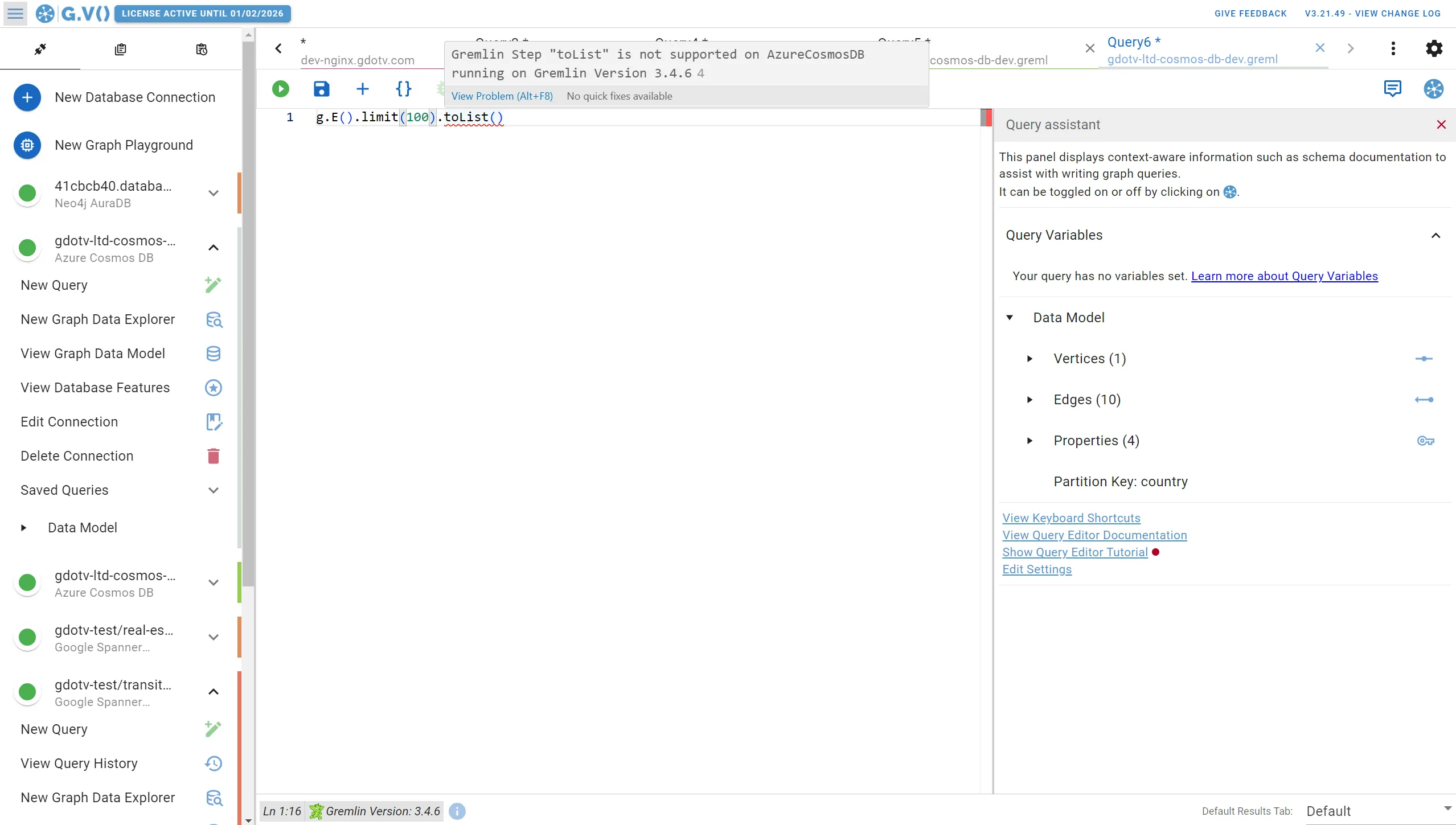The width and height of the screenshot is (1456, 825).
Task: Expand the gdotv-test/real-es Google Spanner connection
Action: tap(214, 637)
